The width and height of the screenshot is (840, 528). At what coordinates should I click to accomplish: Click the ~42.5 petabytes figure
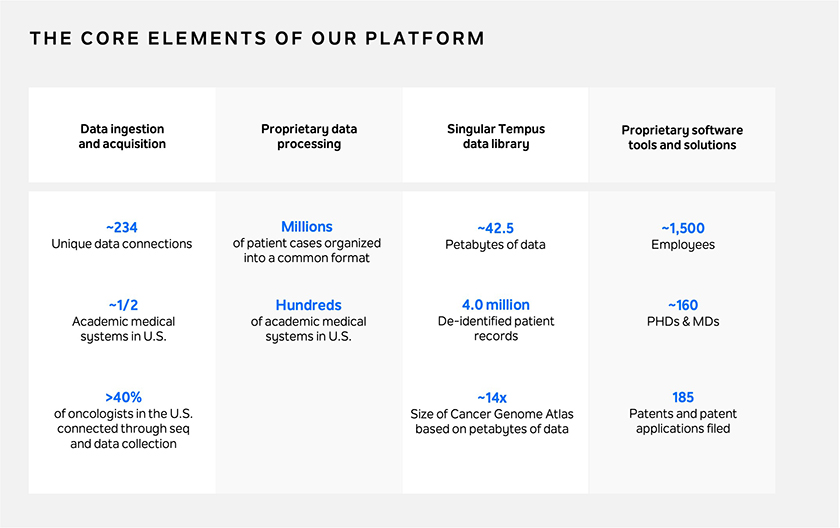[496, 228]
